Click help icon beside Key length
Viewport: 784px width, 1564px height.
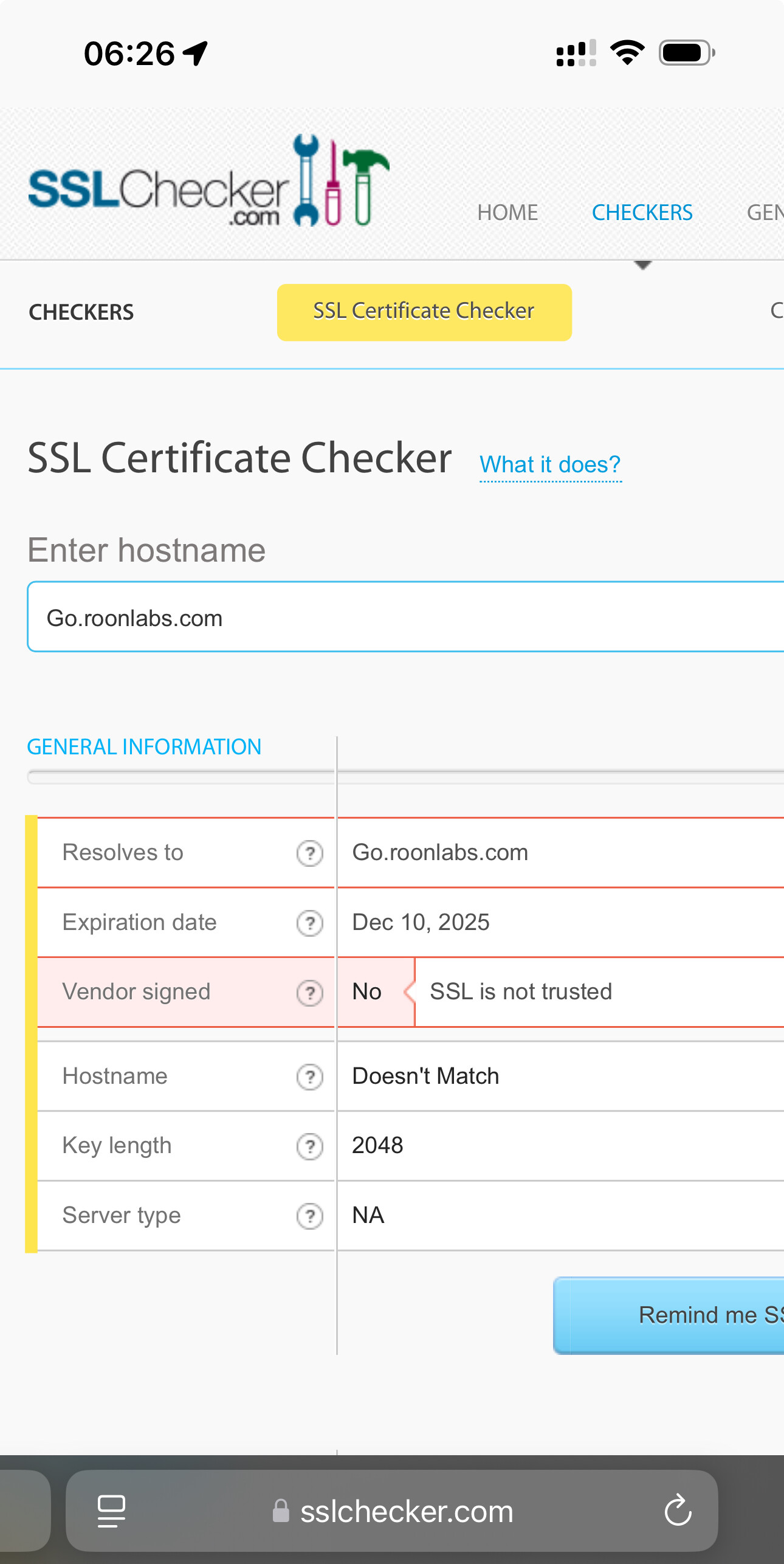pos(310,1146)
